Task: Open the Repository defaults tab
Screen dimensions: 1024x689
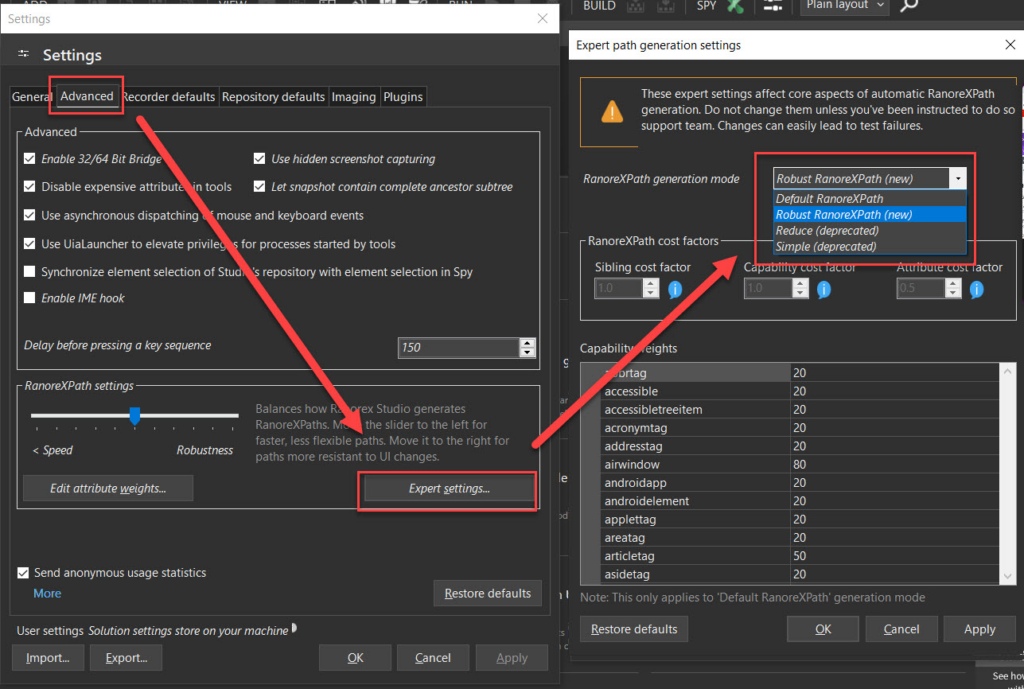Action: click(273, 97)
